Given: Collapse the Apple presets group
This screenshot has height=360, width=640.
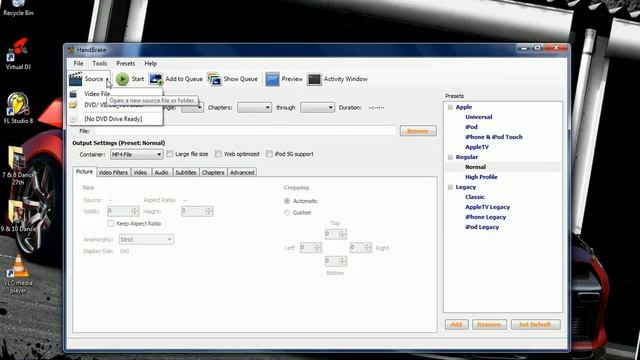Looking at the screenshot, I should coord(450,107).
